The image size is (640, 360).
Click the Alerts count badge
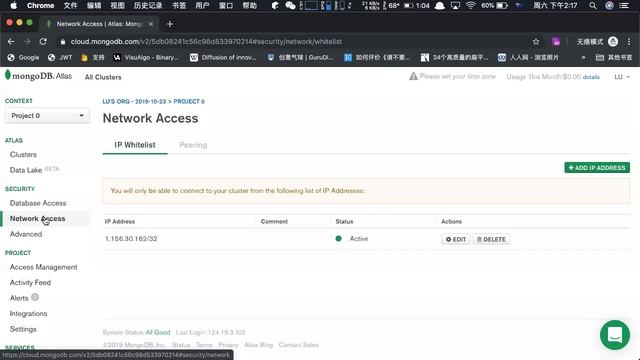(x=35, y=297)
